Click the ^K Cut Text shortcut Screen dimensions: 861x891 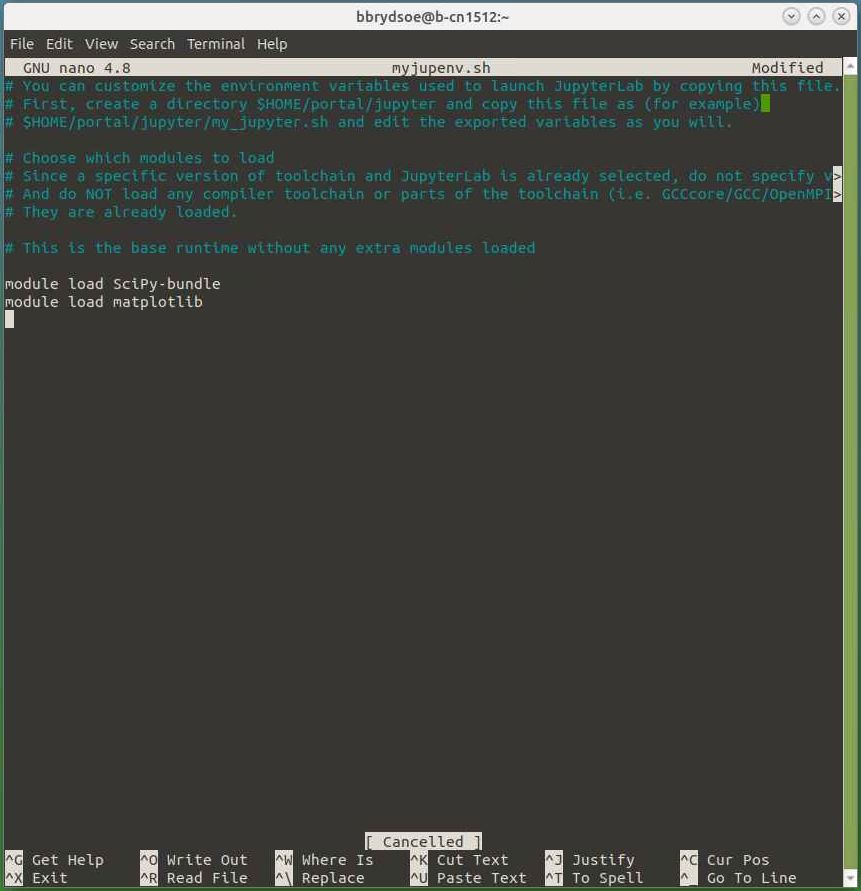[x=460, y=860]
